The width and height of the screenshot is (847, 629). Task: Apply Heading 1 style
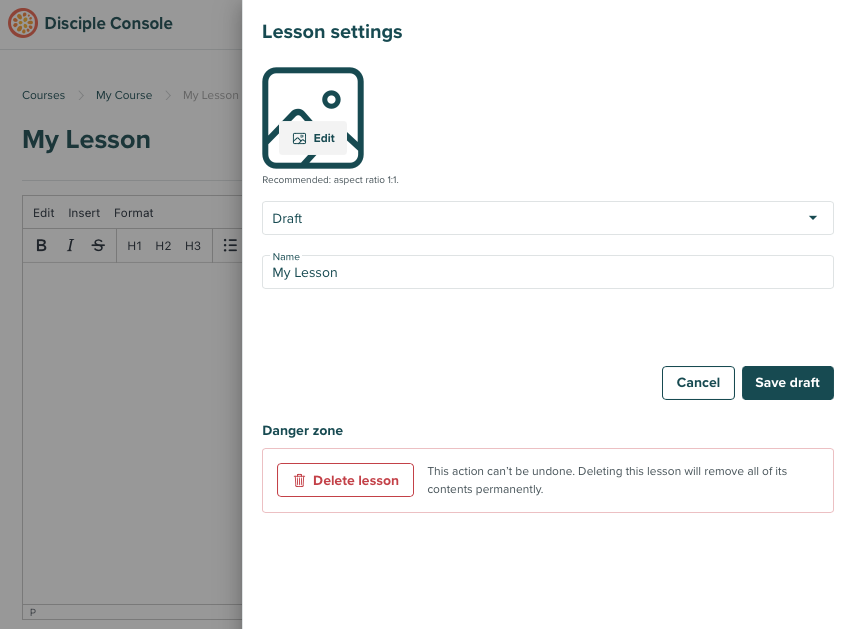tap(134, 246)
